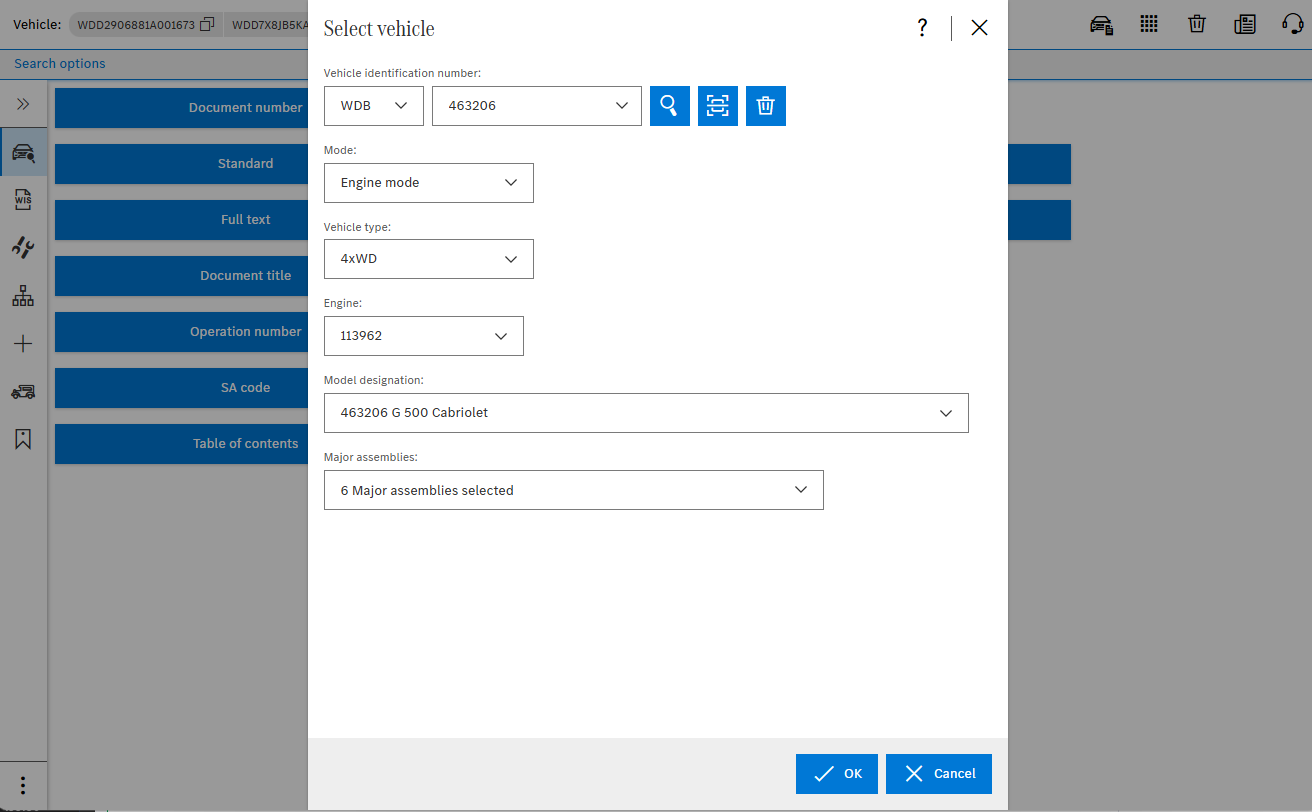Open the WIS document icon in the sidebar

click(x=23, y=200)
